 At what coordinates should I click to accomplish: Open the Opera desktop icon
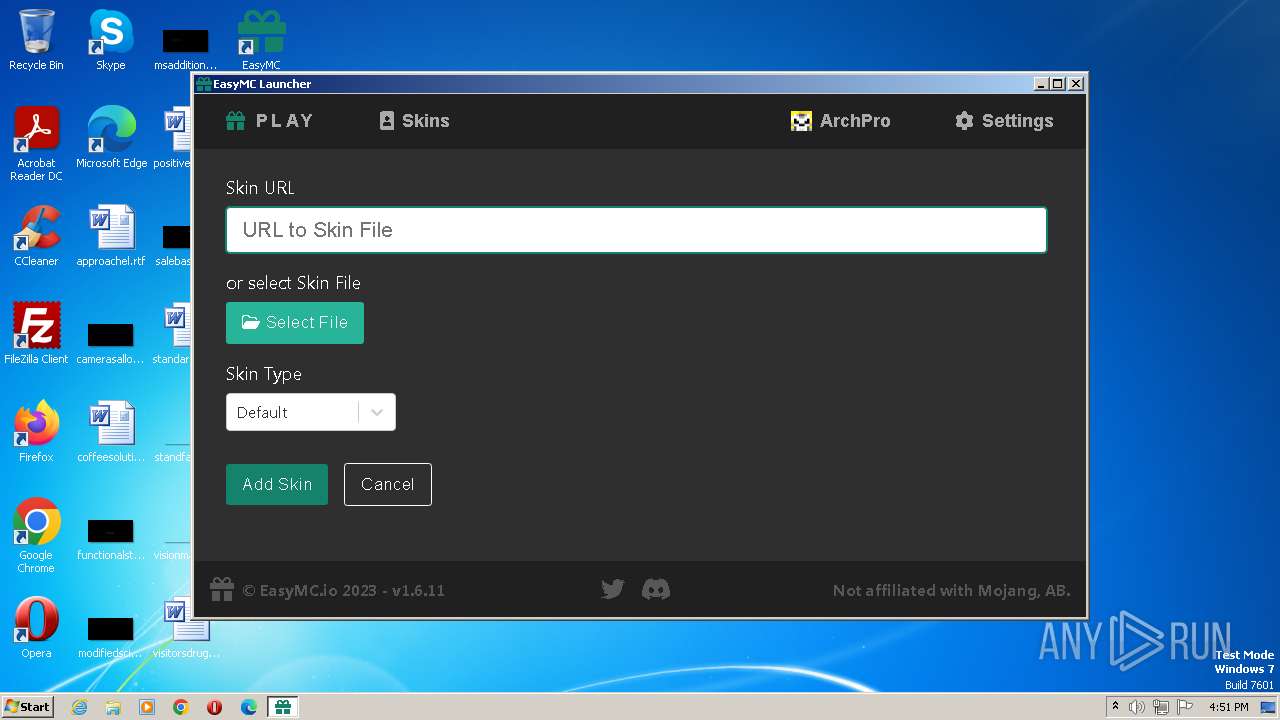(x=36, y=628)
